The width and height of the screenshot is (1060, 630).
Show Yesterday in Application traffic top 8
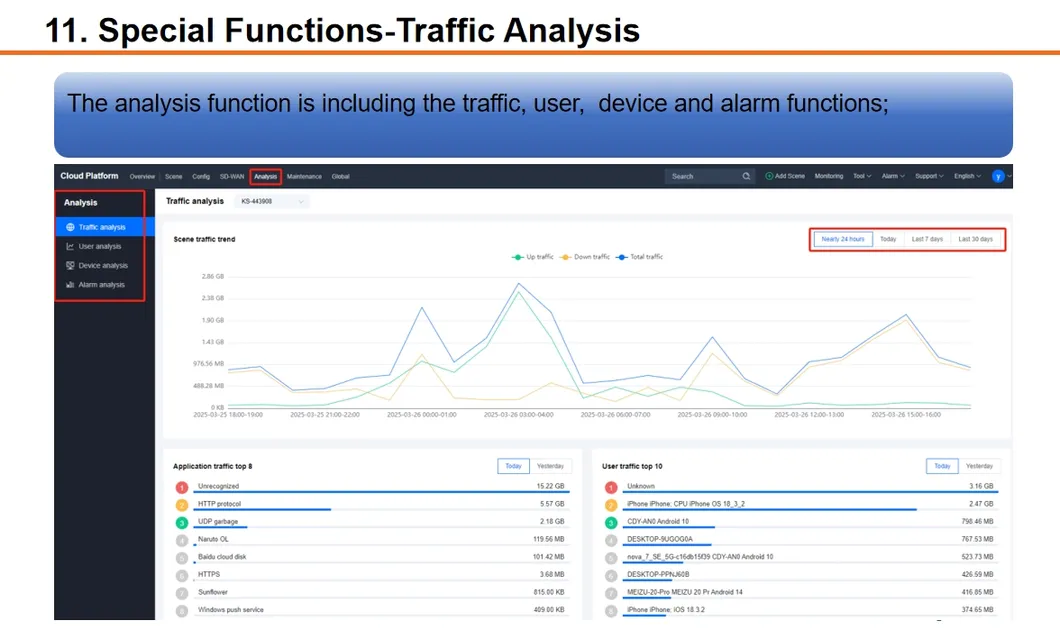point(550,466)
